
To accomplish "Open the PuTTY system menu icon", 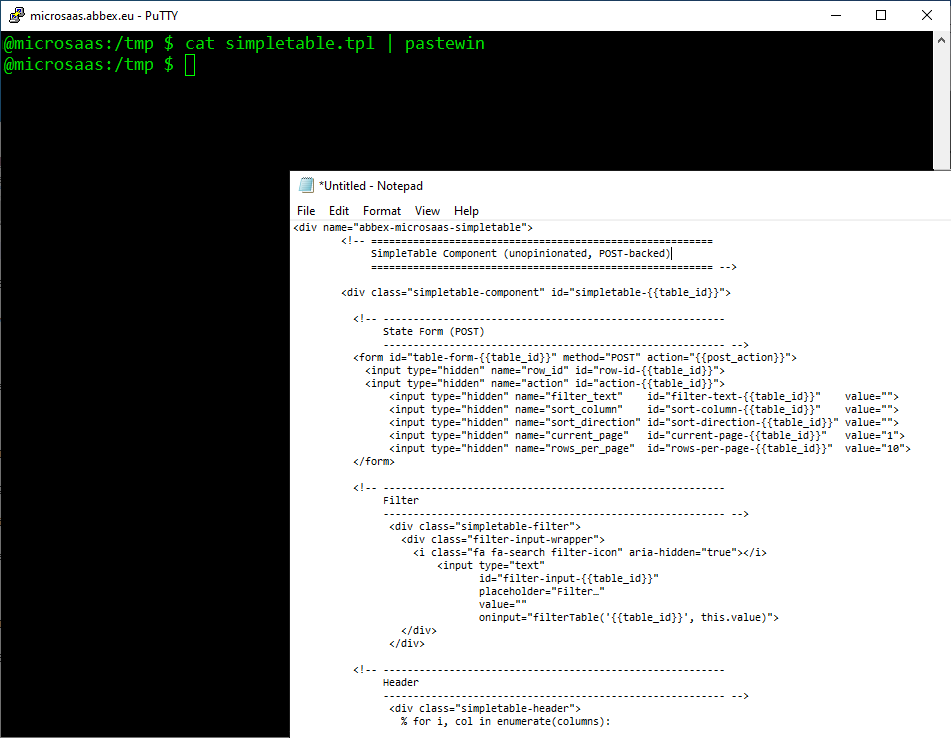I will 16,15.
